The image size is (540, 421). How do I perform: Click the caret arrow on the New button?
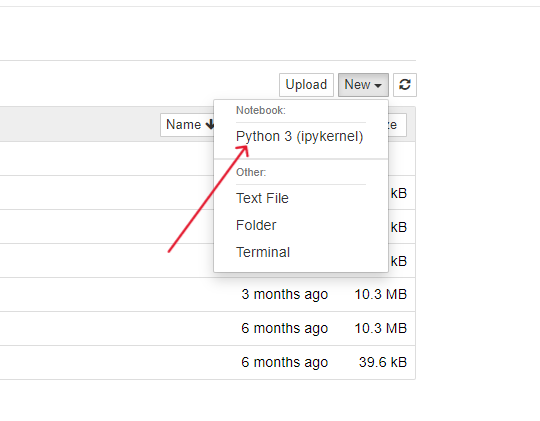click(x=378, y=85)
